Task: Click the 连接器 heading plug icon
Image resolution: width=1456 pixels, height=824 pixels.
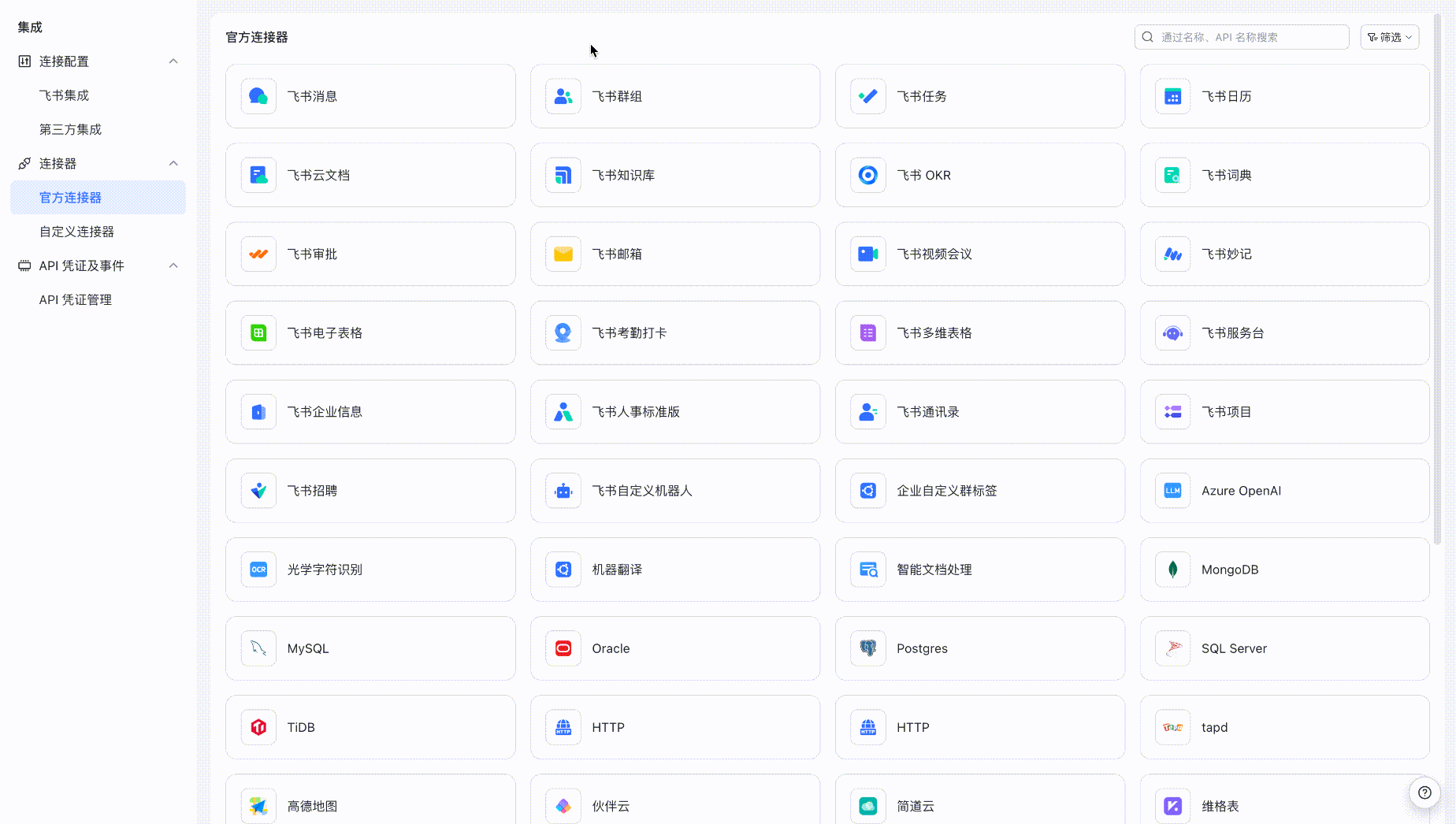Action: [24, 163]
